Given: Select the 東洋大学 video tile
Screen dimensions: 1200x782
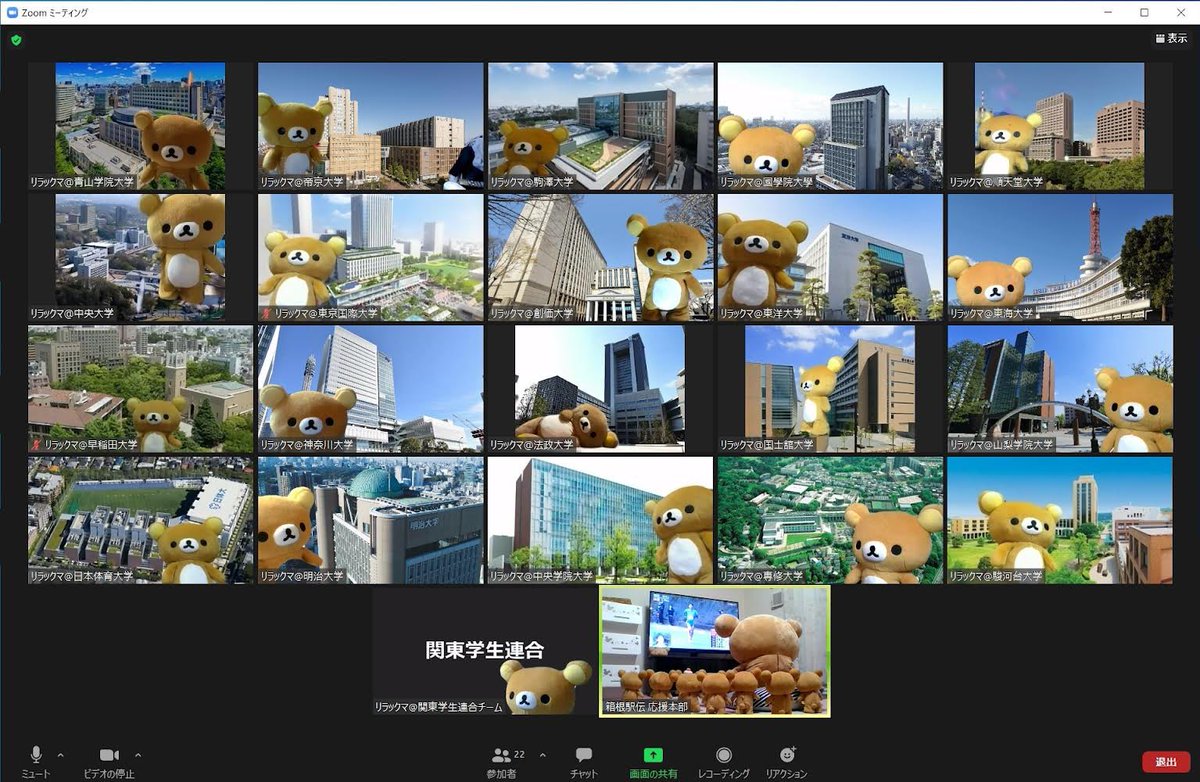Looking at the screenshot, I should tap(830, 257).
